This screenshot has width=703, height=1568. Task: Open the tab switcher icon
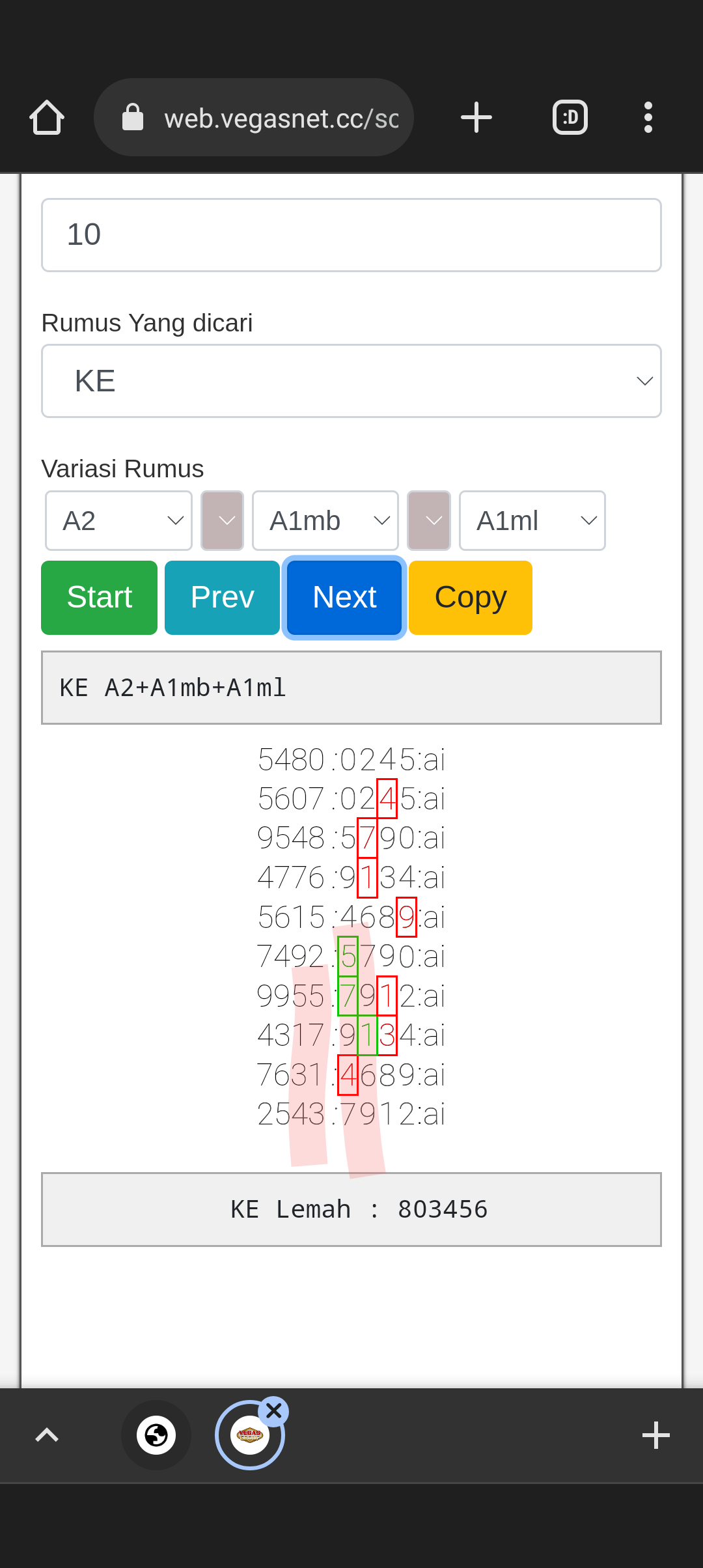570,118
